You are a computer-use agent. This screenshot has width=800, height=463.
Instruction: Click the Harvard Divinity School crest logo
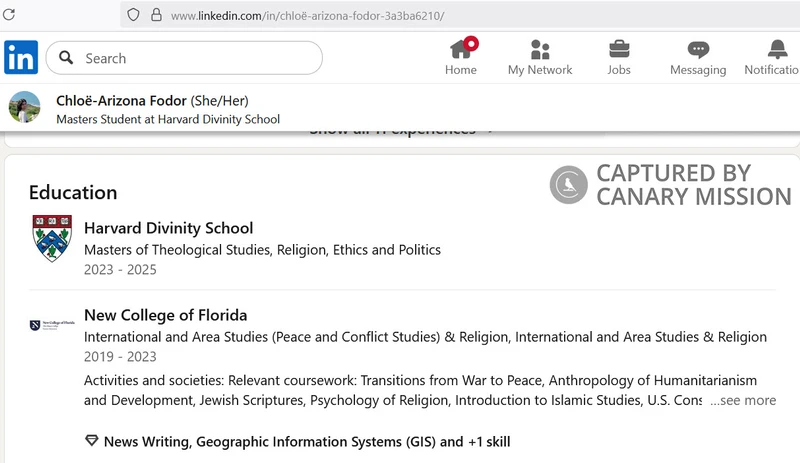pos(52,238)
